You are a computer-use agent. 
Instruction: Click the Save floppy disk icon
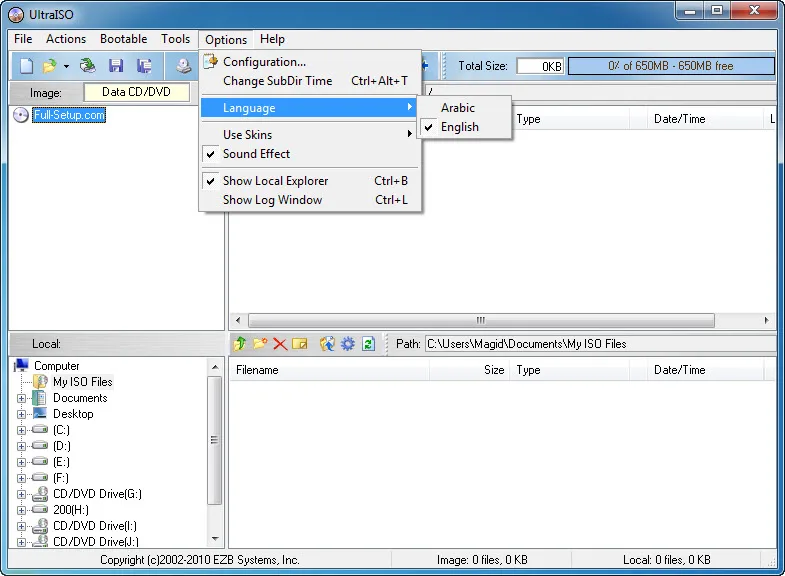tap(116, 66)
